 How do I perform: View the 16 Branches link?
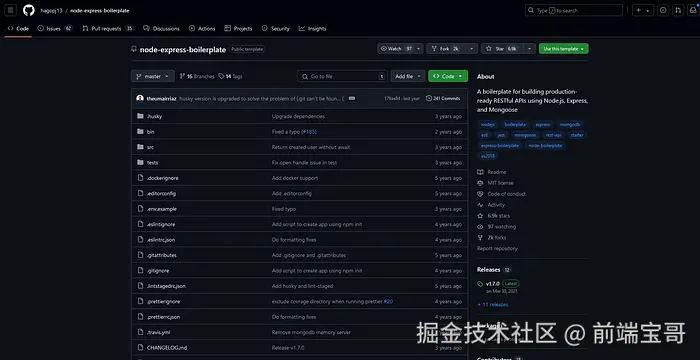tap(197, 76)
